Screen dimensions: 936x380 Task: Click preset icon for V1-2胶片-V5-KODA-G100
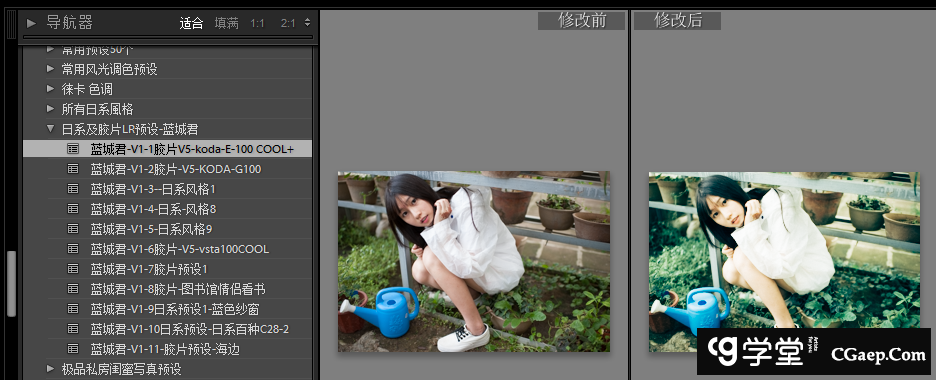coord(73,169)
